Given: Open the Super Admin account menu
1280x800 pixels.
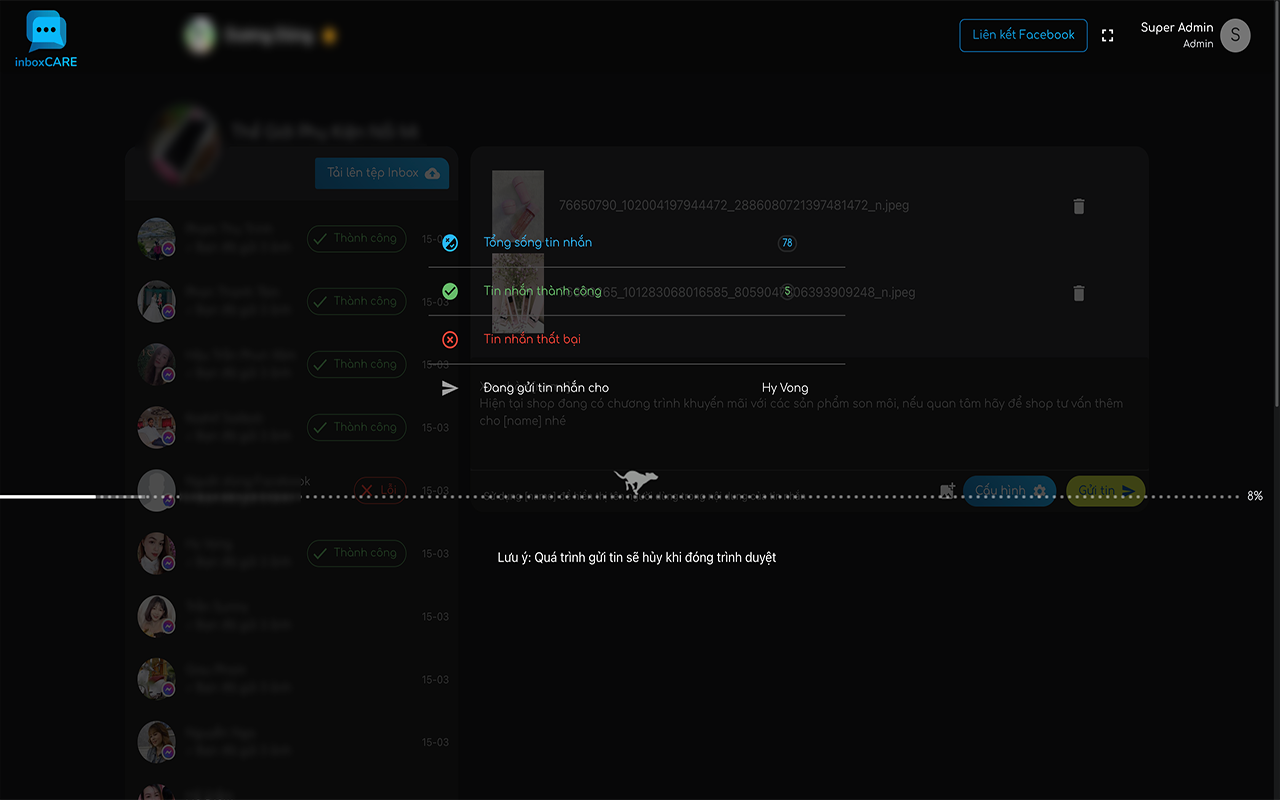Looking at the screenshot, I should point(1195,35).
